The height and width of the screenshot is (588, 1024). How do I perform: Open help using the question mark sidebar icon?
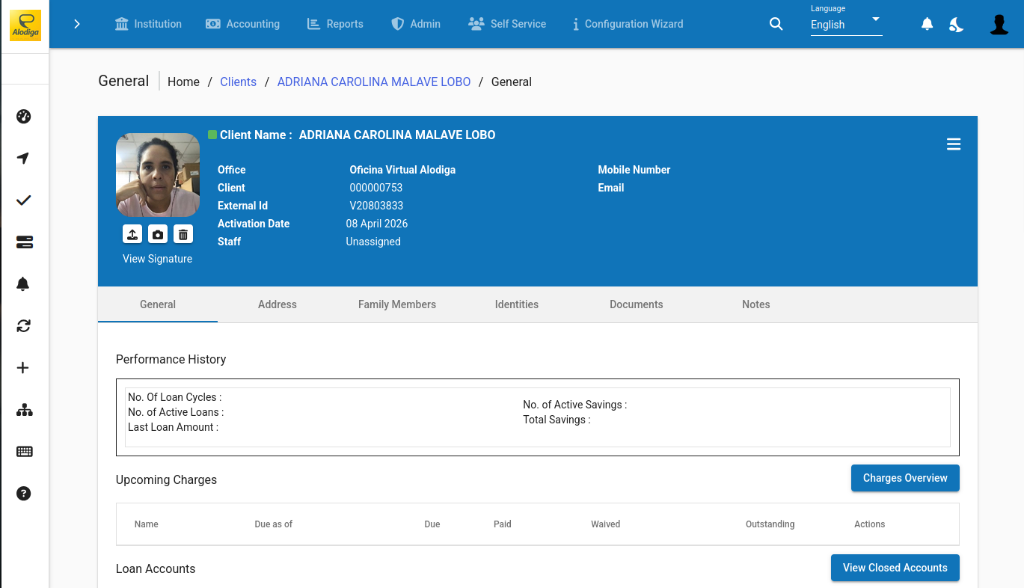pyautogui.click(x=24, y=493)
